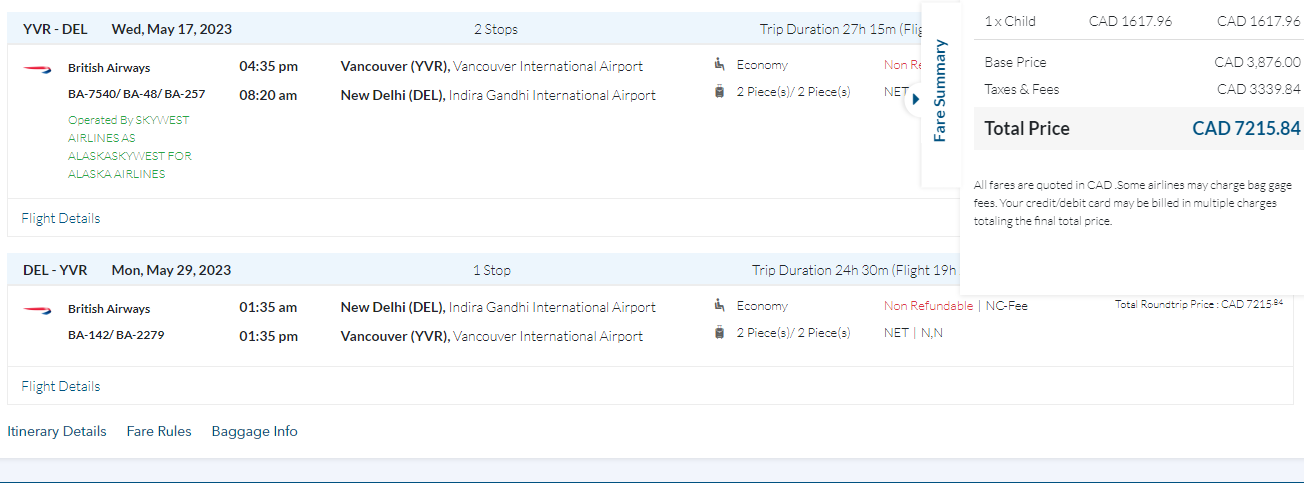Expand Flight Details for YVR - DEL flight
1304x483 pixels.
click(x=61, y=218)
